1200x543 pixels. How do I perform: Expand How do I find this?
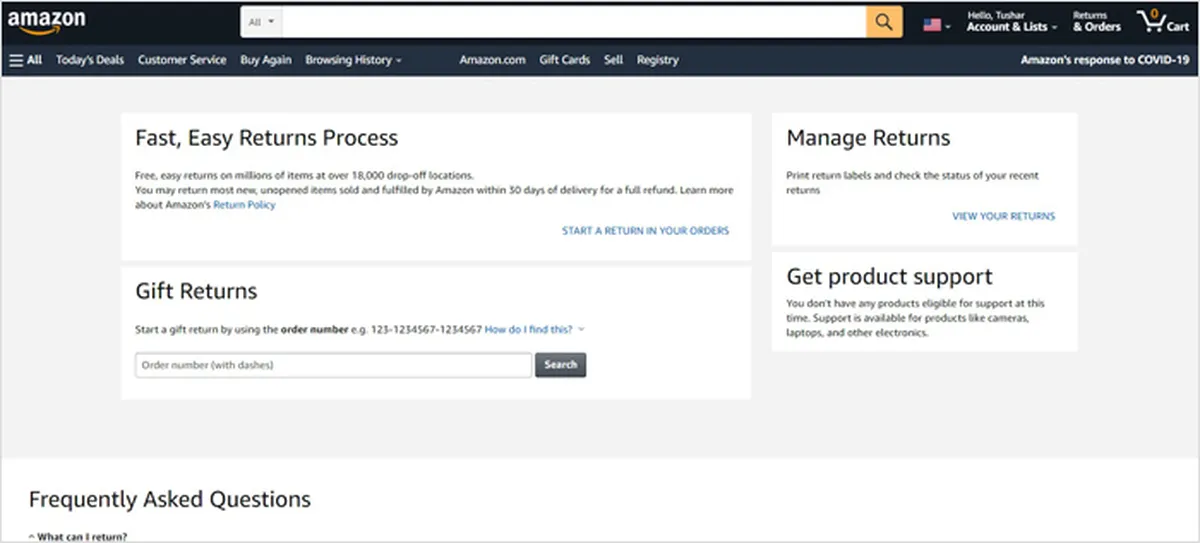(x=535, y=329)
